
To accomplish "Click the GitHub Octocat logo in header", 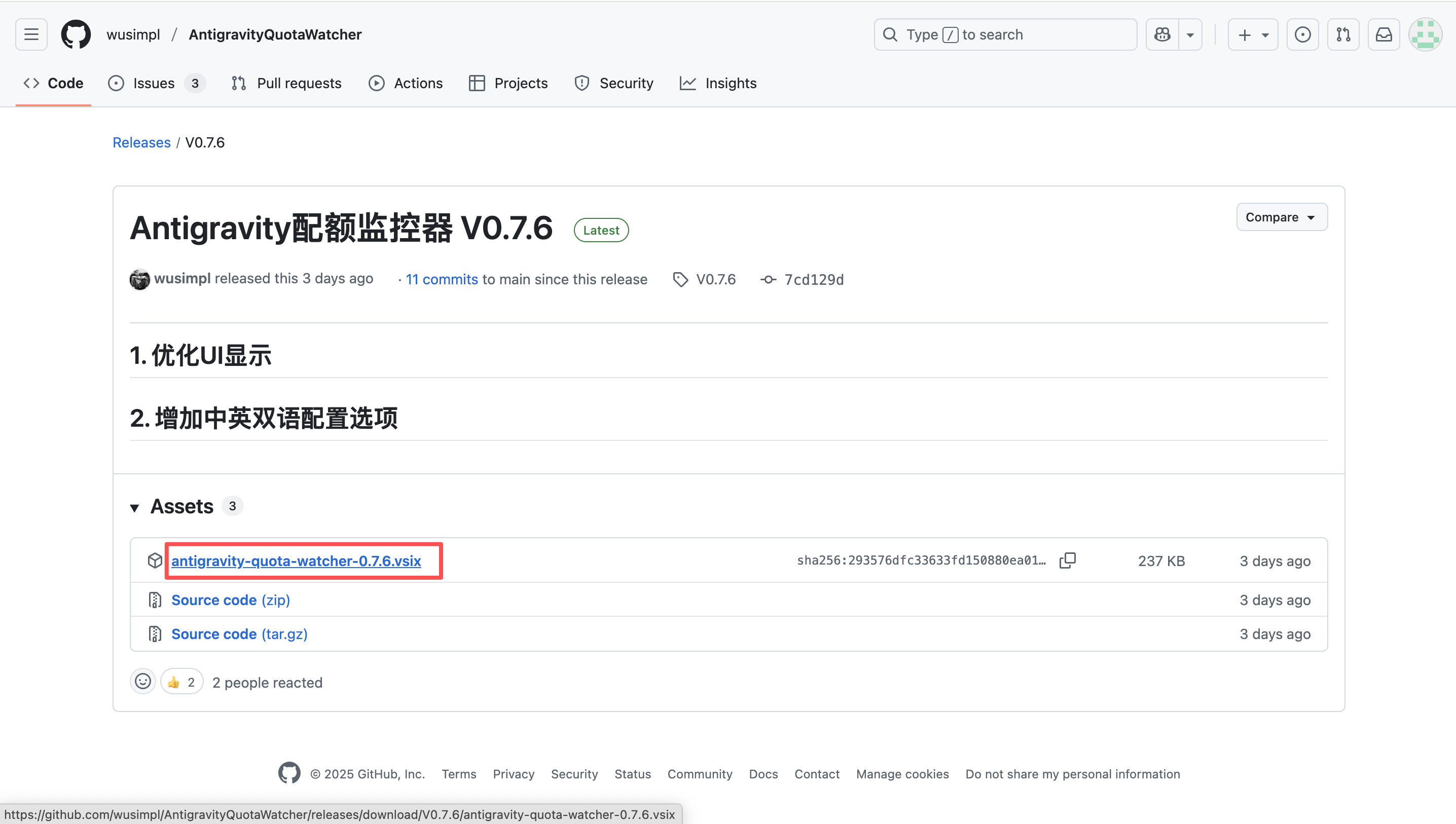I will [x=76, y=34].
